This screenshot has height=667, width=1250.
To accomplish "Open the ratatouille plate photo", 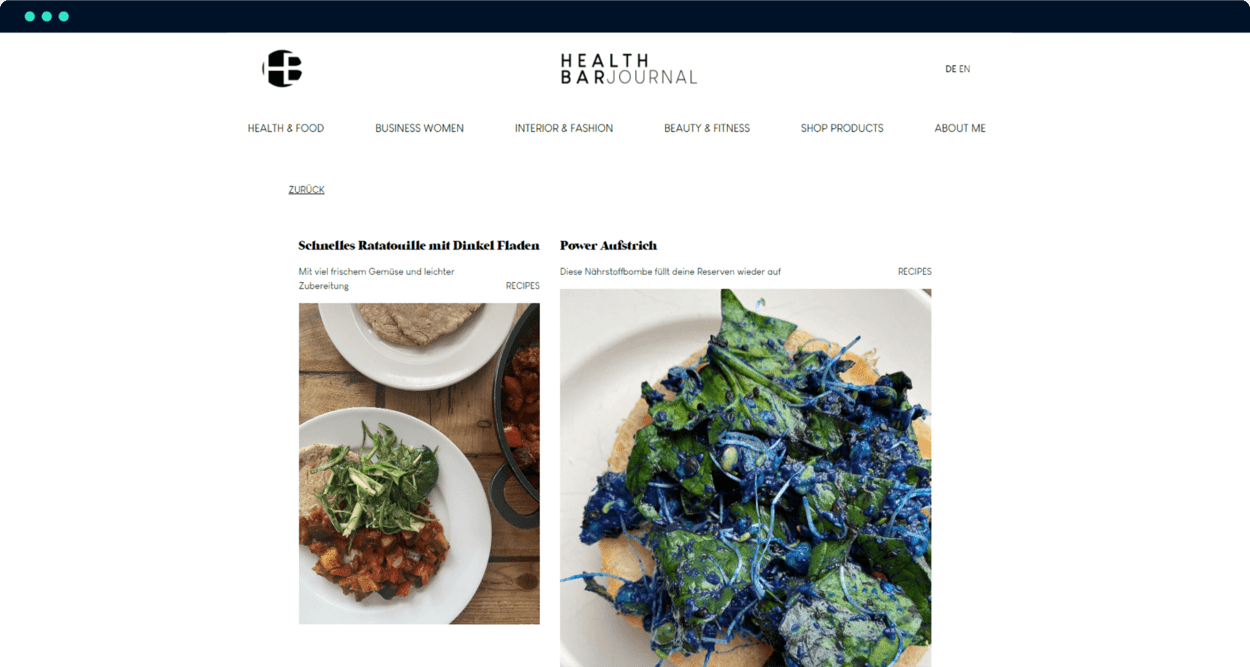I will pyautogui.click(x=419, y=464).
